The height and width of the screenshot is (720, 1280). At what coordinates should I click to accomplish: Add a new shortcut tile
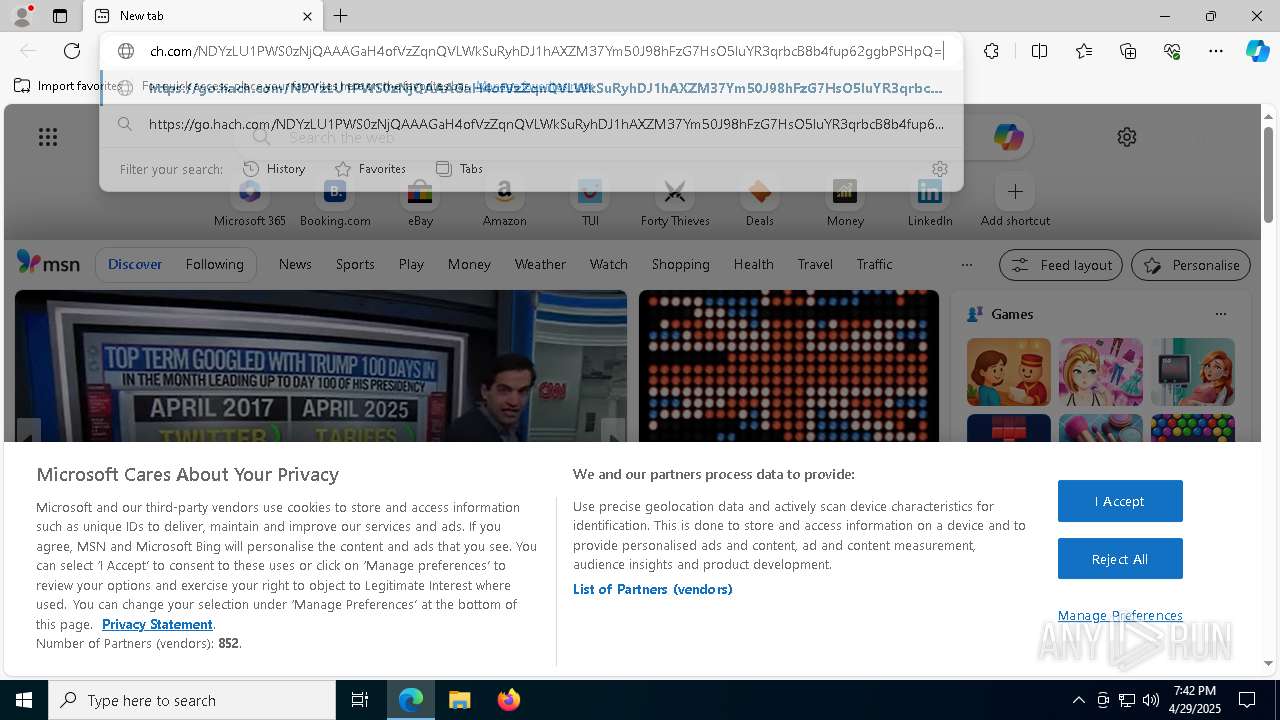tap(1015, 203)
